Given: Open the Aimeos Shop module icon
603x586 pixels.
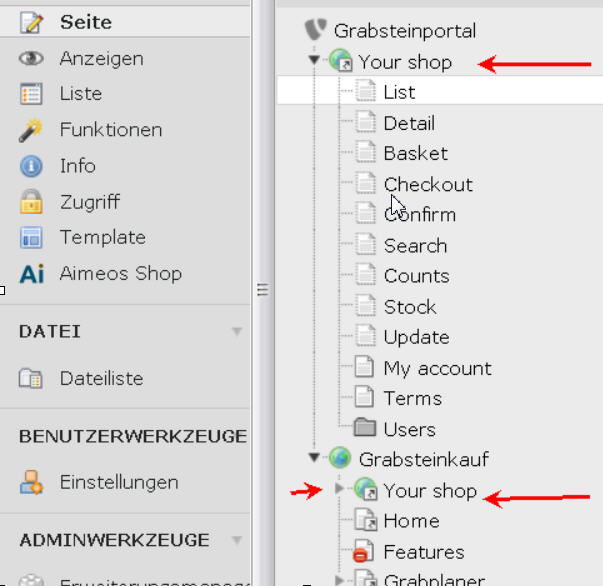Looking at the screenshot, I should pyautogui.click(x=32, y=274).
